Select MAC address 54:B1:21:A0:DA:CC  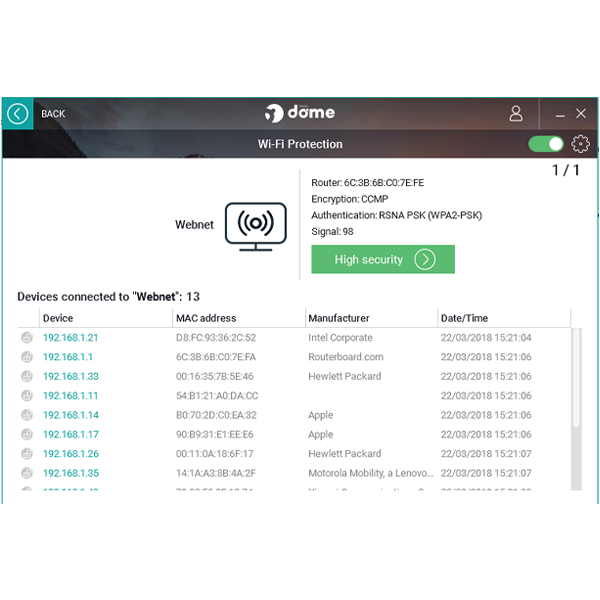[x=217, y=396]
